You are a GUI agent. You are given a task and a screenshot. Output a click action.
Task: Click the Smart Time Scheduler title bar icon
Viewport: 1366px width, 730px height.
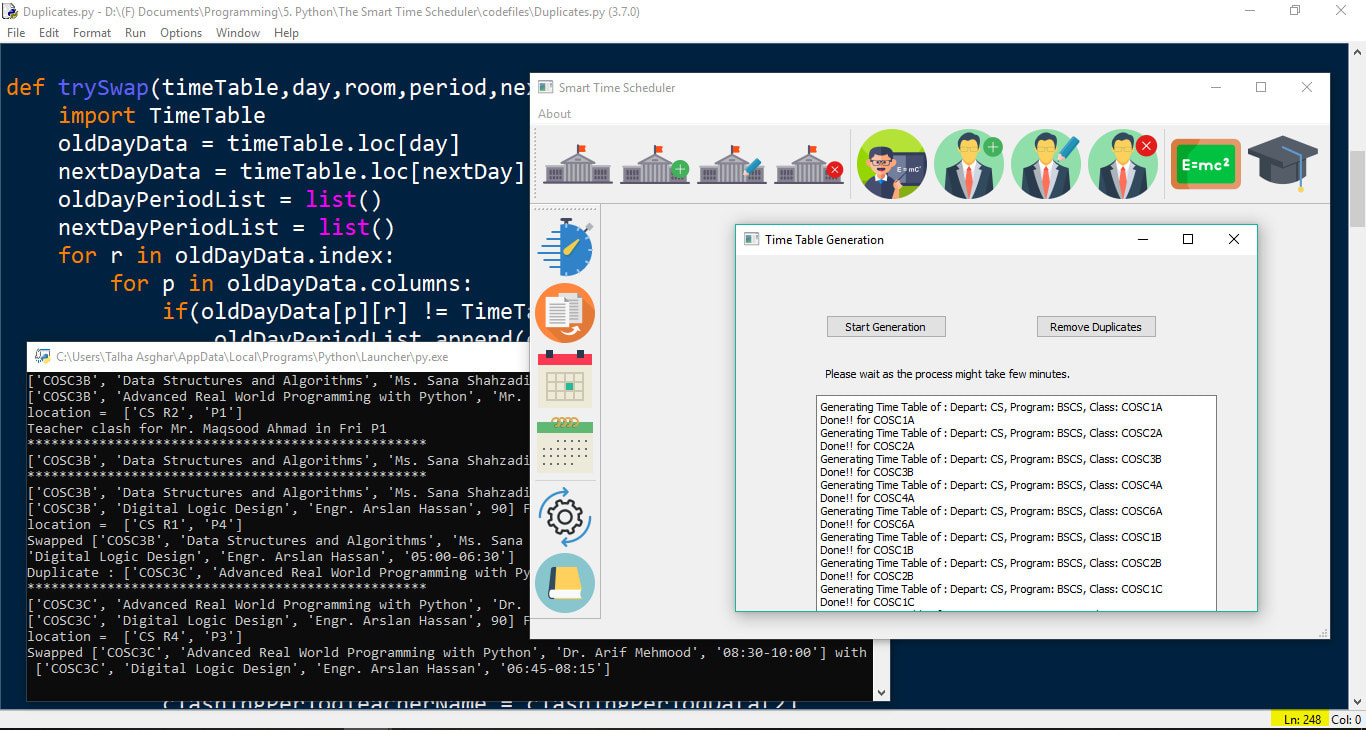tap(545, 88)
